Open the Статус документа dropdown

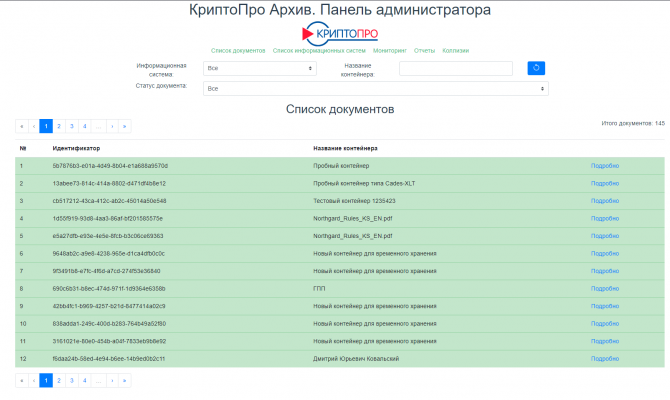376,88
